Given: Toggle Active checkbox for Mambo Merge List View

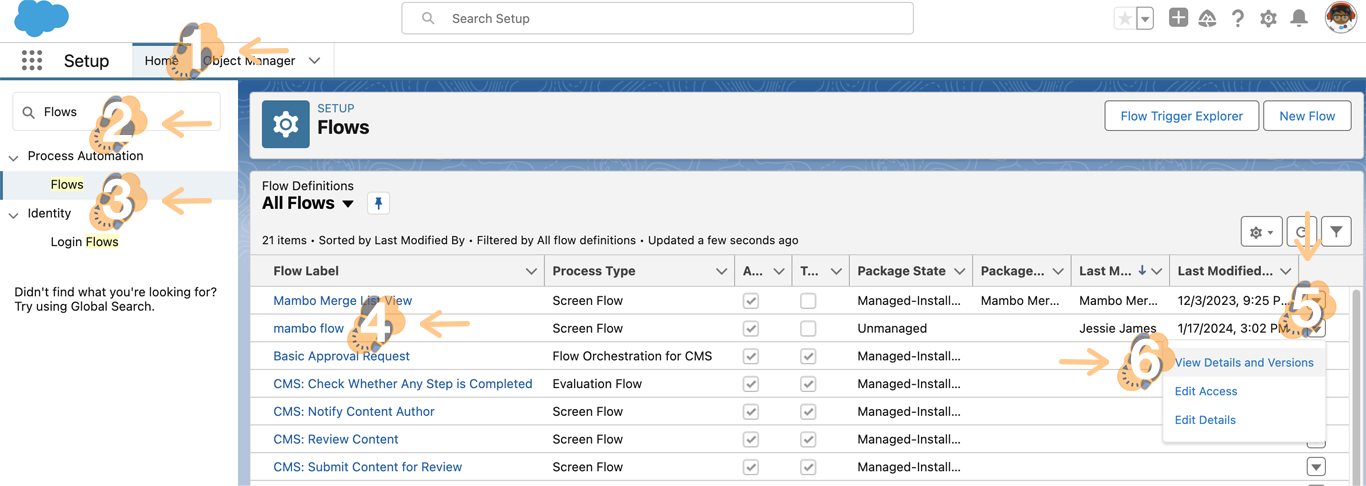Looking at the screenshot, I should 751,301.
